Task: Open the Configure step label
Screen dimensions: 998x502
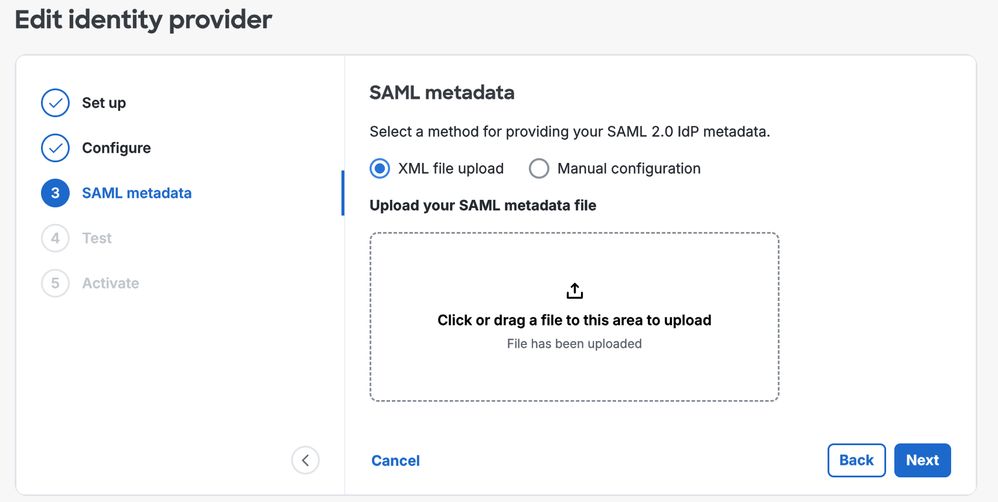Action: 116,148
